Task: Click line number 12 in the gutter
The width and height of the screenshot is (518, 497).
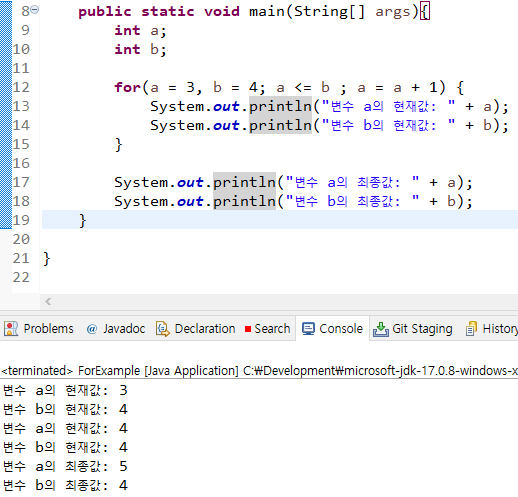Action: pos(21,87)
